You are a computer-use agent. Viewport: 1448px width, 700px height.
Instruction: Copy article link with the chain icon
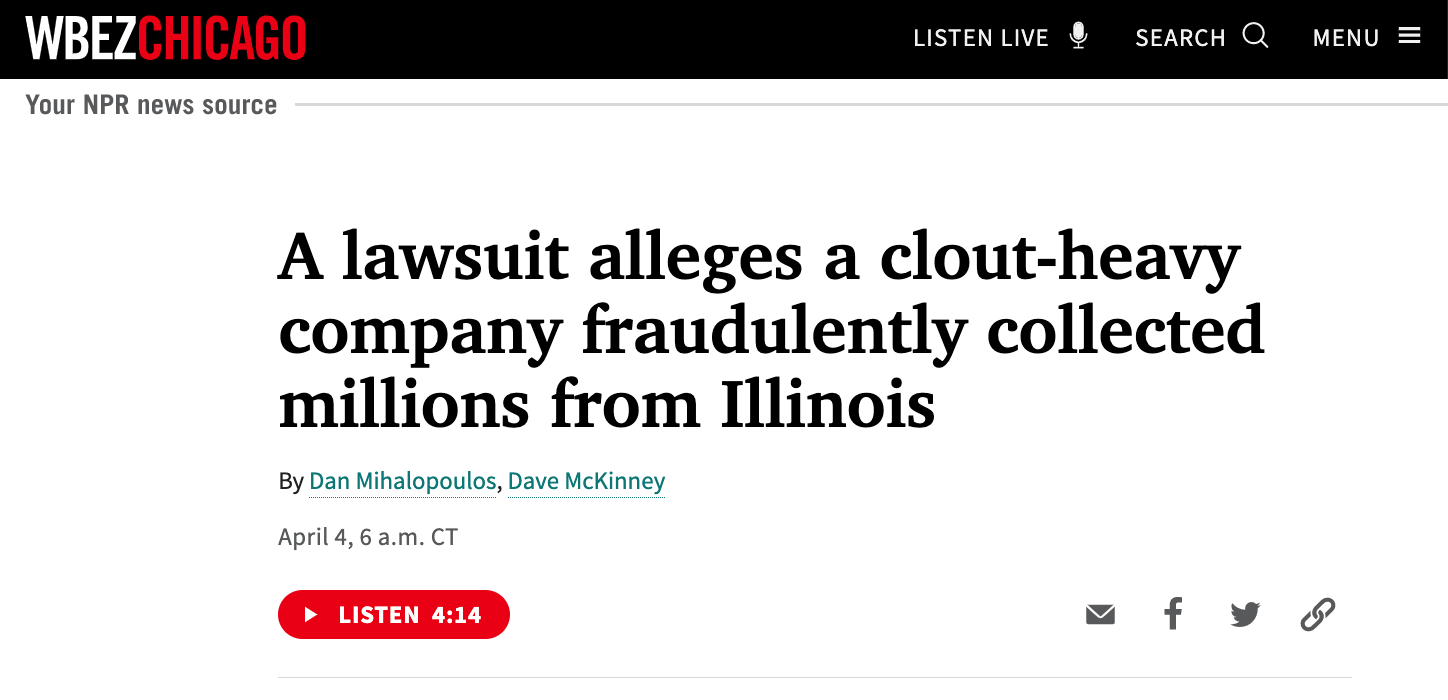[1318, 614]
